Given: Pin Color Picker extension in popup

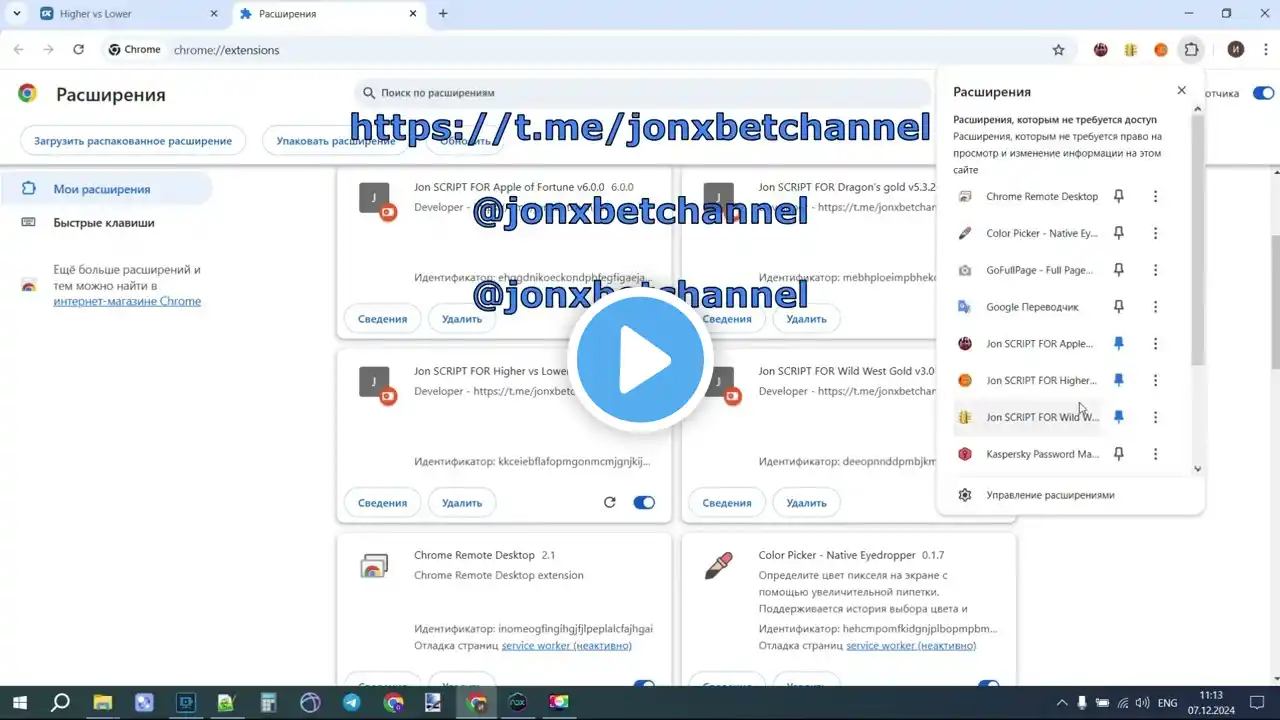Looking at the screenshot, I should coord(1119,233).
